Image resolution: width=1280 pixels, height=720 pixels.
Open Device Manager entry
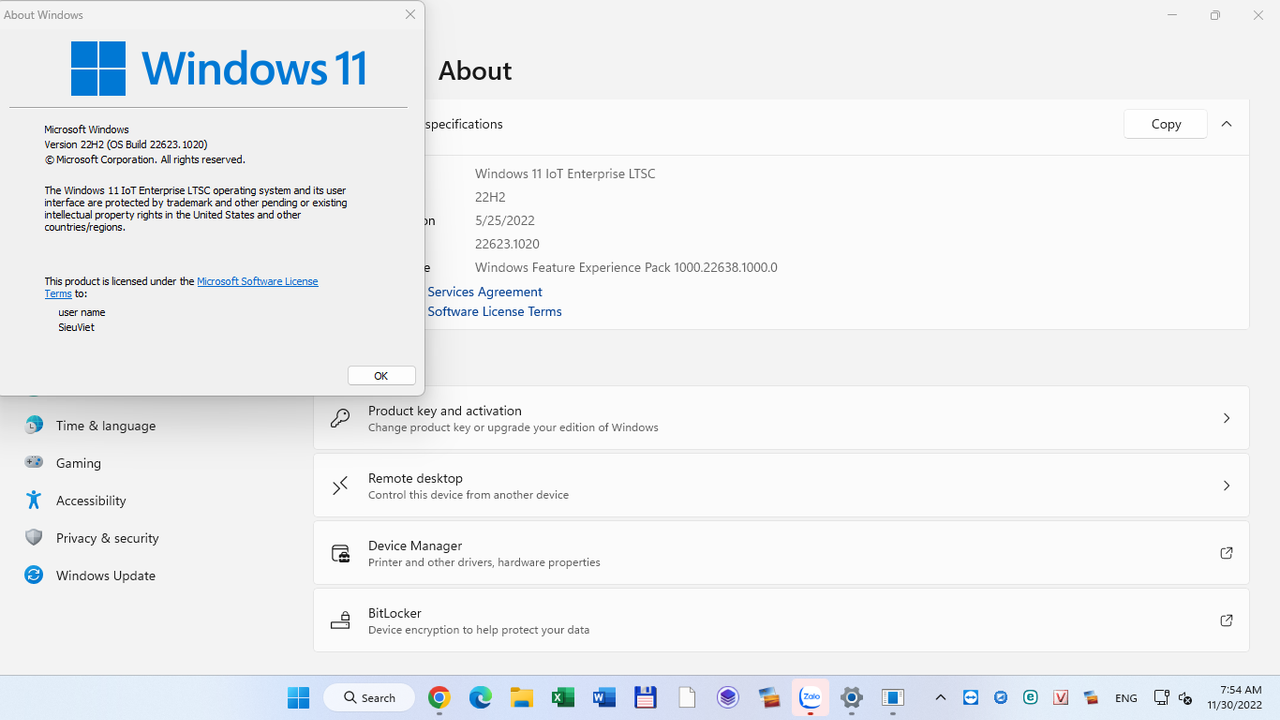click(781, 553)
